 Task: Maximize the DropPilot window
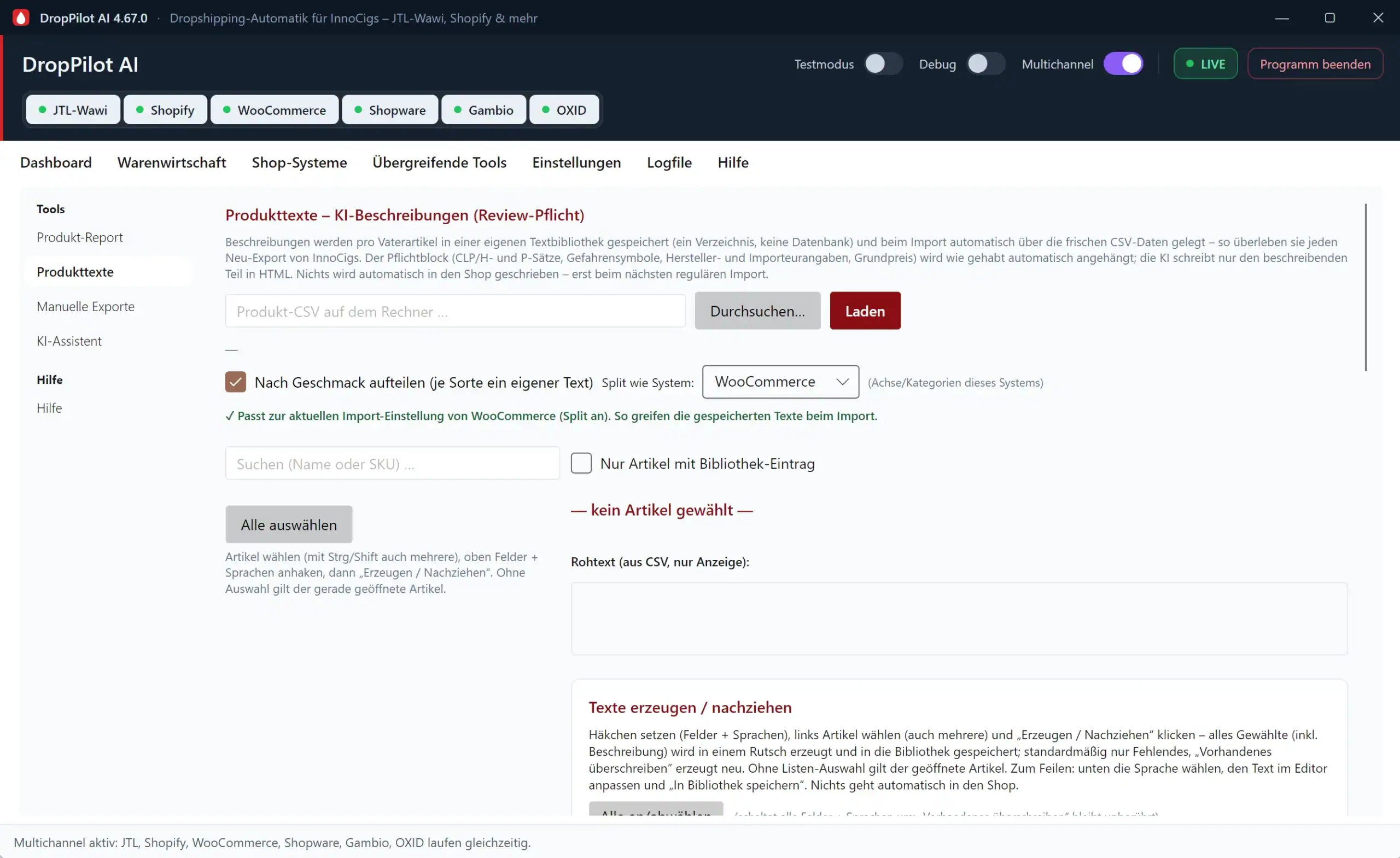tap(1329, 17)
